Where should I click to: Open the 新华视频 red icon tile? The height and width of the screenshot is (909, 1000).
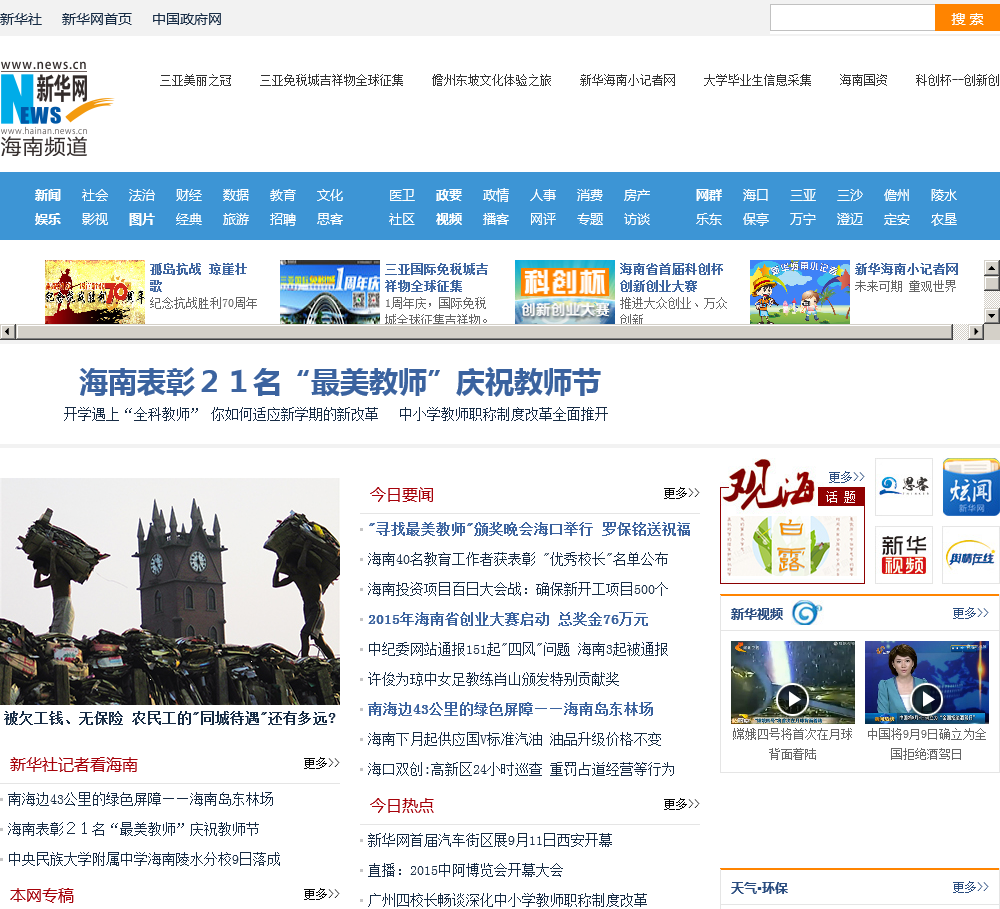tap(904, 554)
